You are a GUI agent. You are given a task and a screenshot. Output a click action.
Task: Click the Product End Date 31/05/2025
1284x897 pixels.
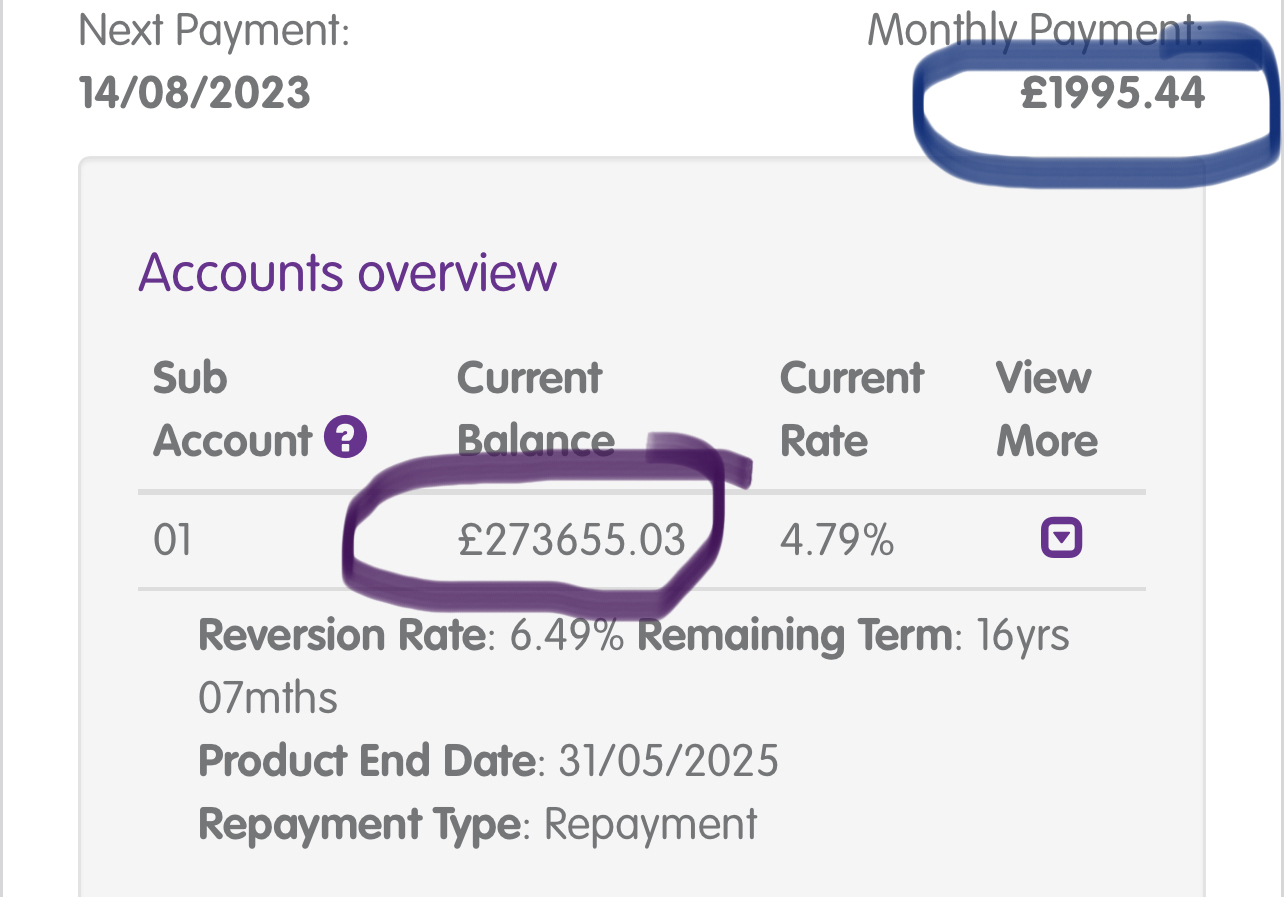[668, 761]
